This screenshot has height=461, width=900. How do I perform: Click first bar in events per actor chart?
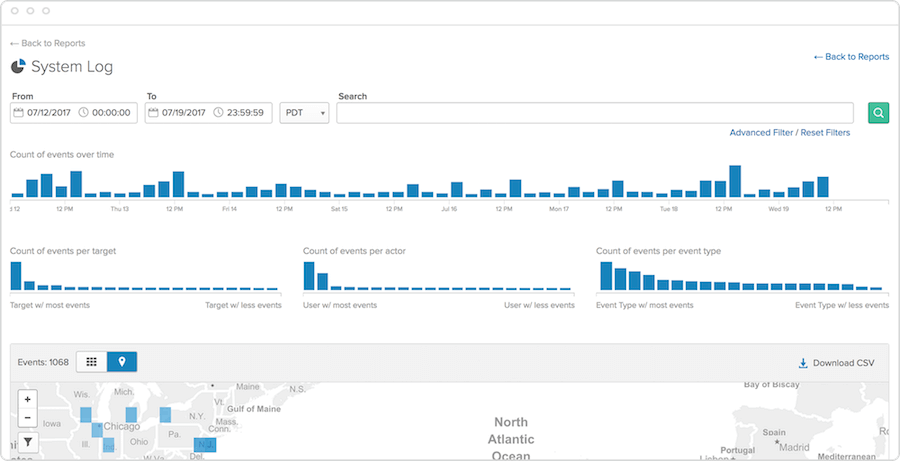coord(309,276)
